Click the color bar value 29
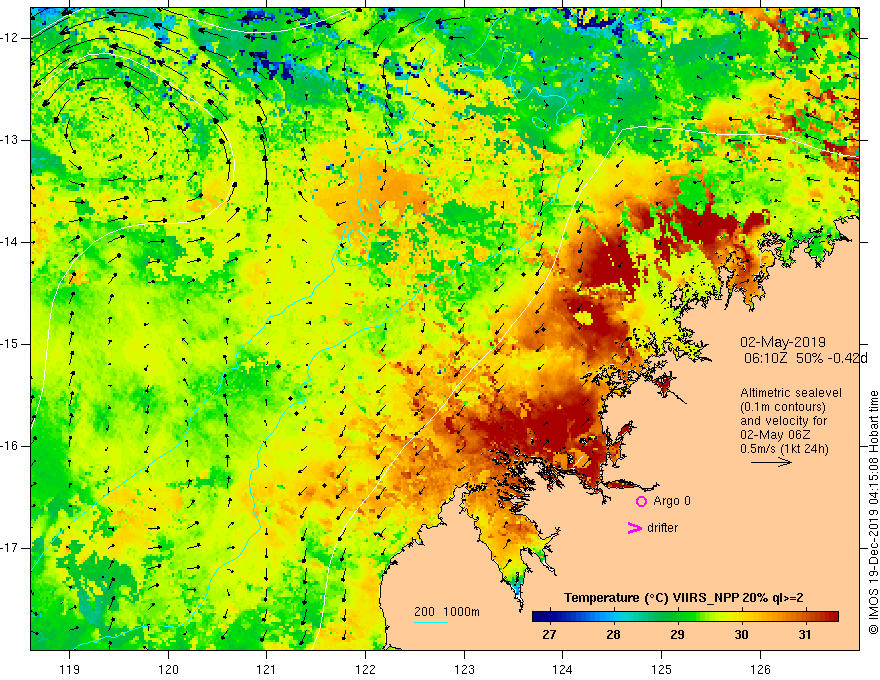This screenshot has height=680, width=880. coord(677,635)
